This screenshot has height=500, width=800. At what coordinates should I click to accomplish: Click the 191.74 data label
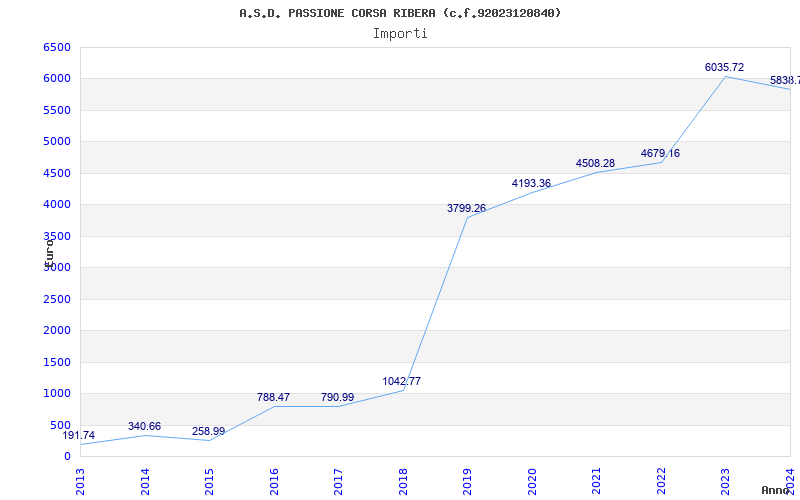(x=79, y=436)
